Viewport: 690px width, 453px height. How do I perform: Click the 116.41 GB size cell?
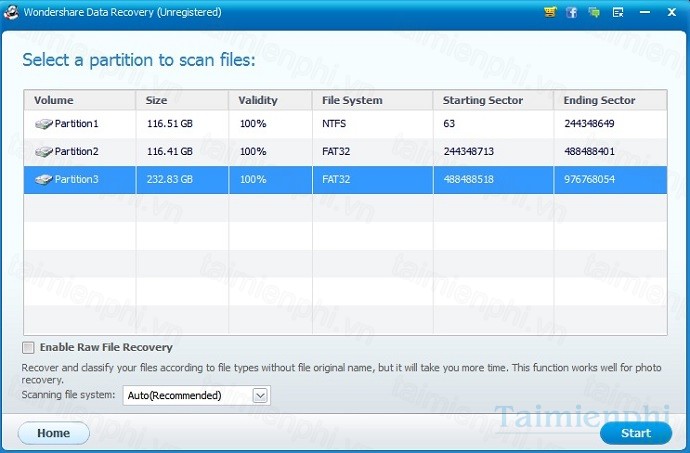point(170,151)
